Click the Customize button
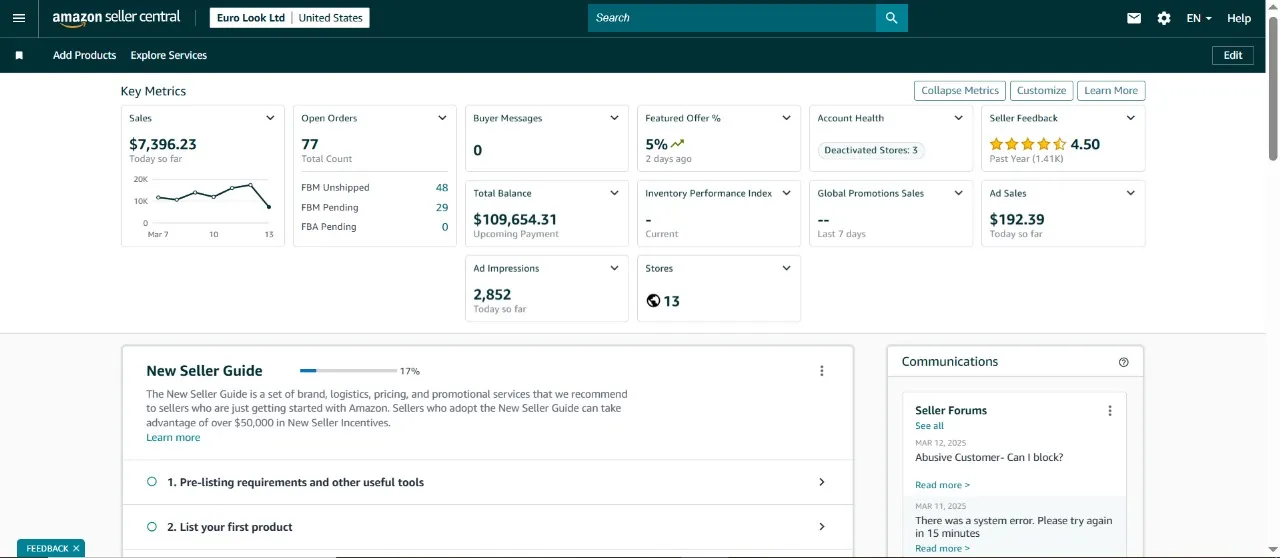Image resolution: width=1280 pixels, height=558 pixels. [x=1042, y=90]
